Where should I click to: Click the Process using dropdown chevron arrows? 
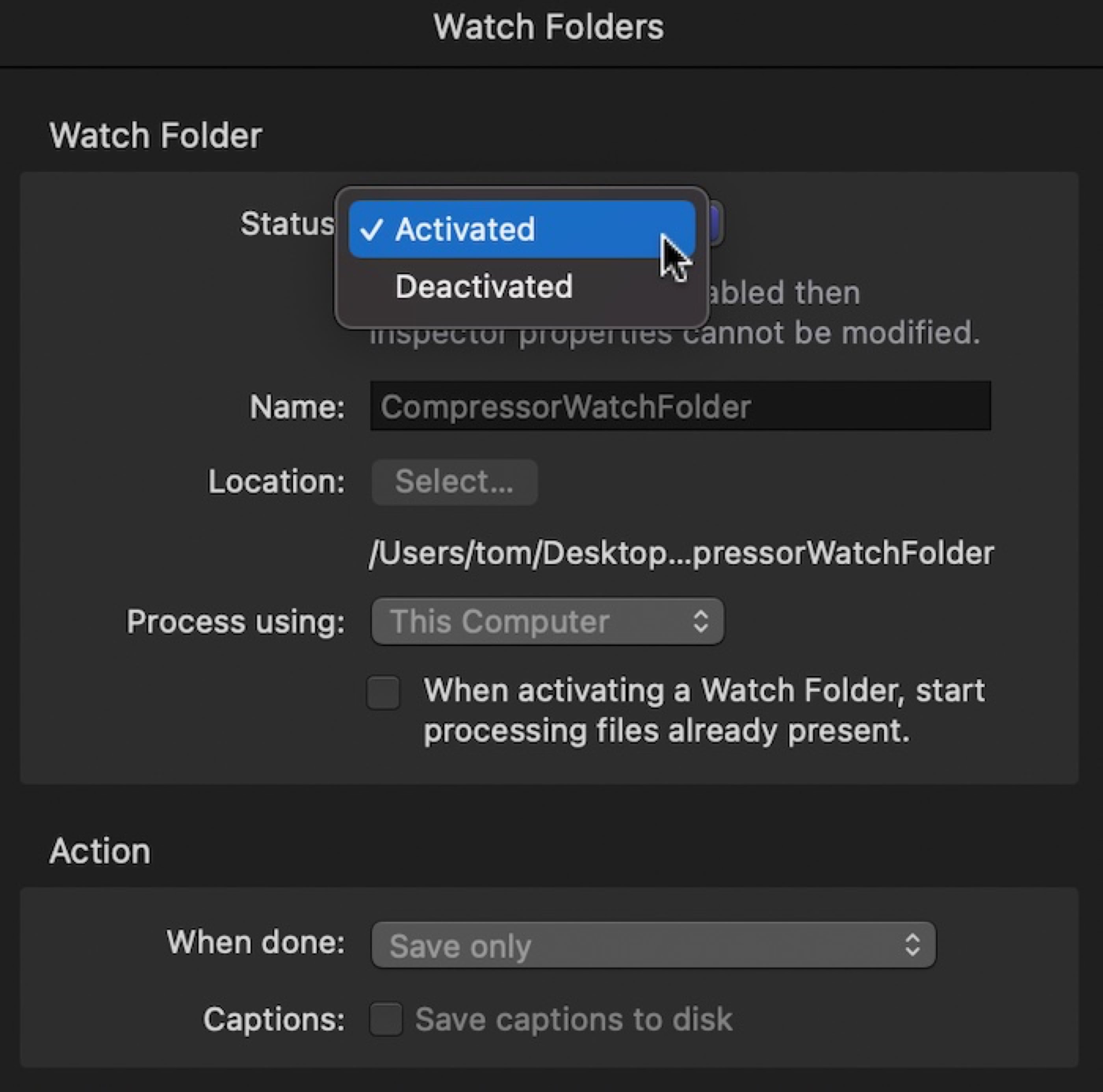coord(701,621)
